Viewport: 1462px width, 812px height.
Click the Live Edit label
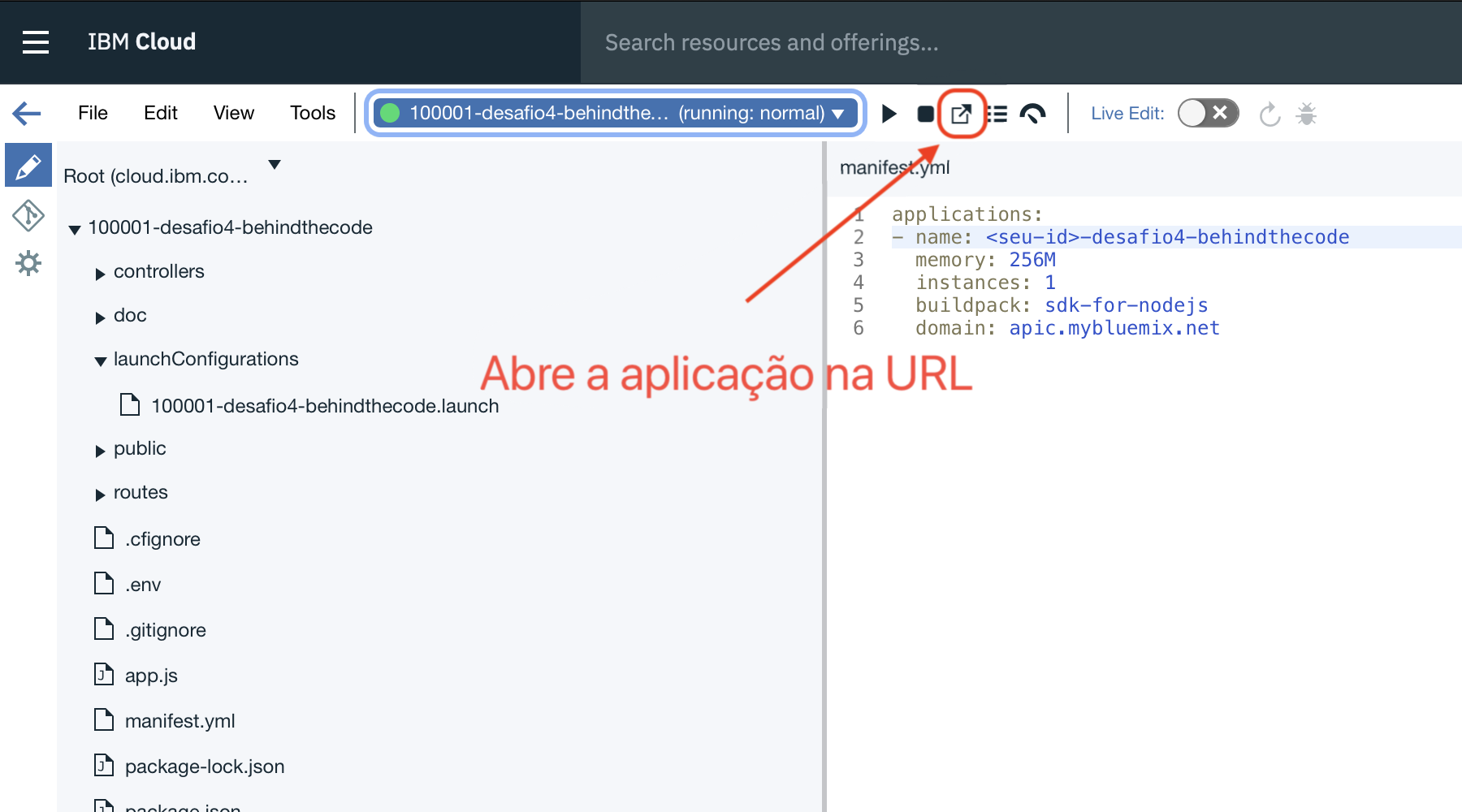tap(1127, 114)
